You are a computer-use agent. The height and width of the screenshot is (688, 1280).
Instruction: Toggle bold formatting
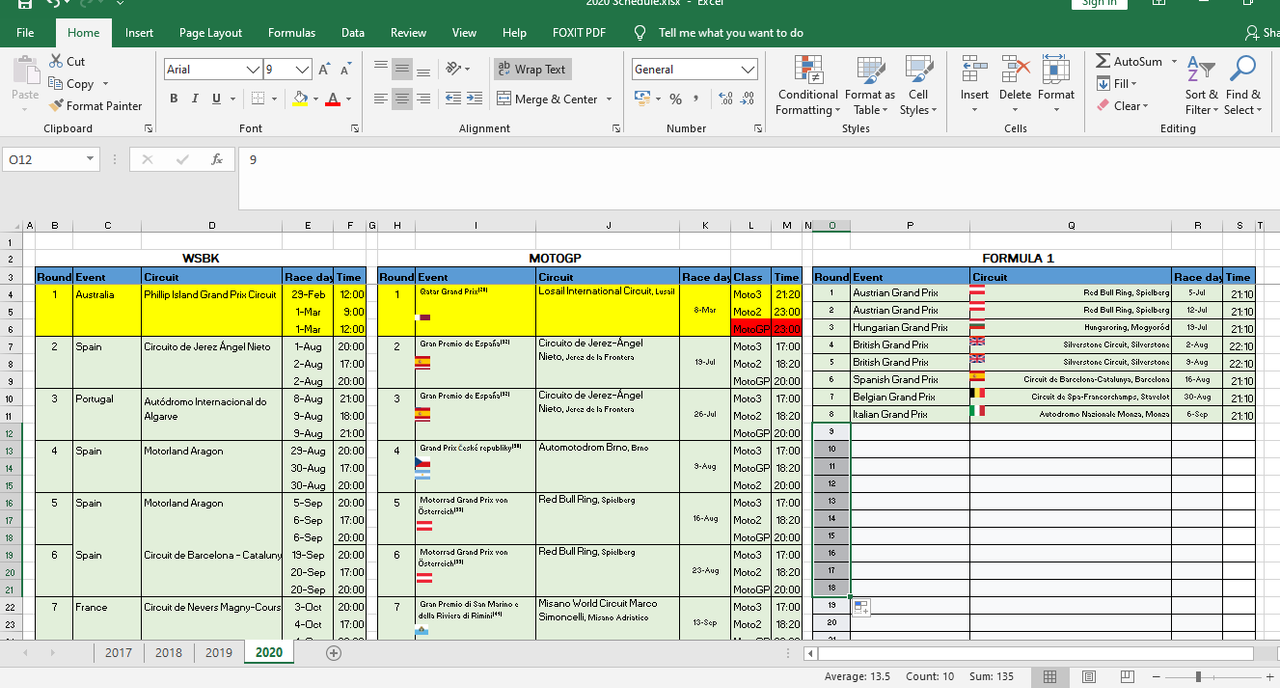tap(174, 99)
